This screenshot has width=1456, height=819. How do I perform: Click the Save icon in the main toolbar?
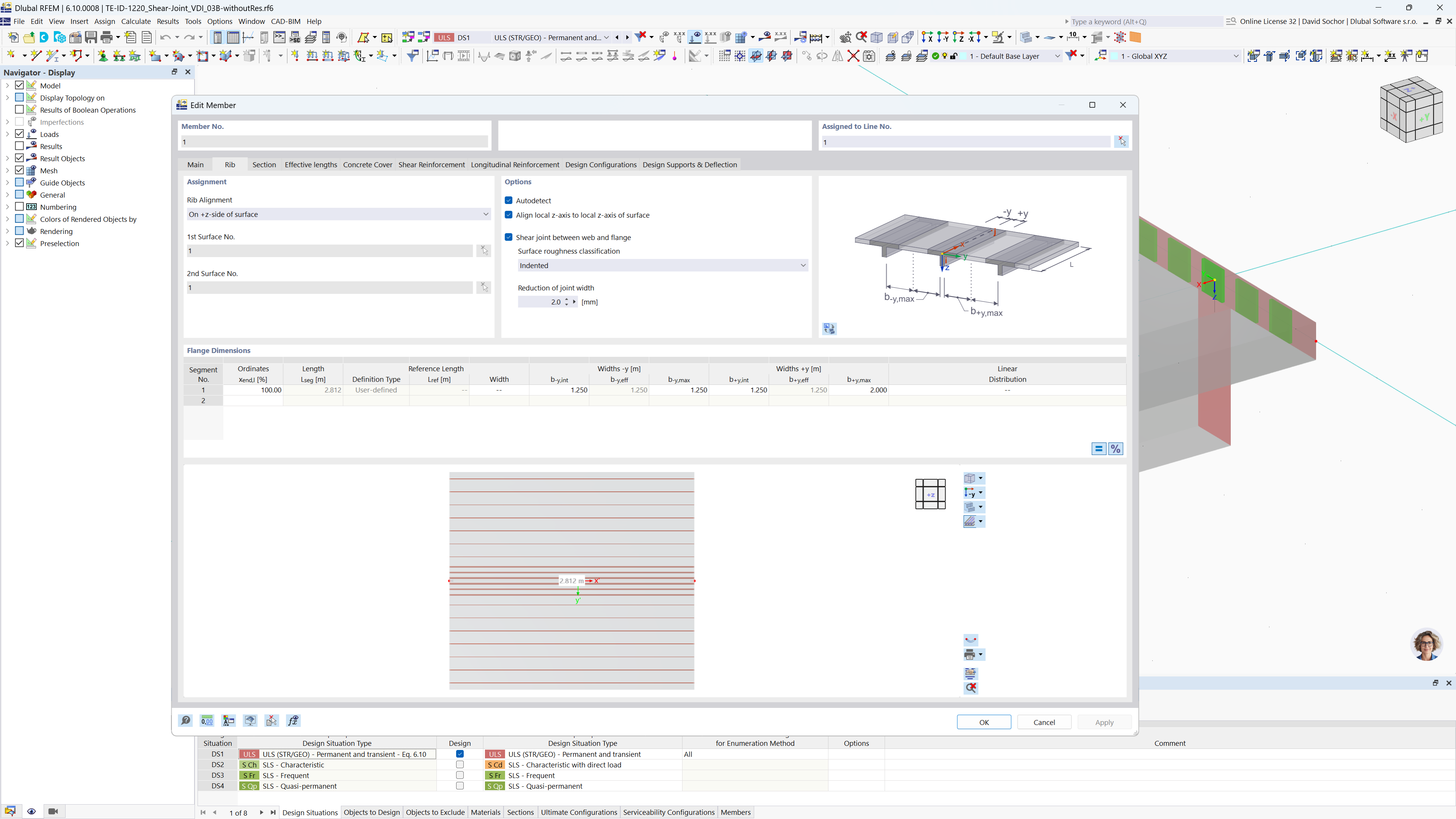click(91, 37)
